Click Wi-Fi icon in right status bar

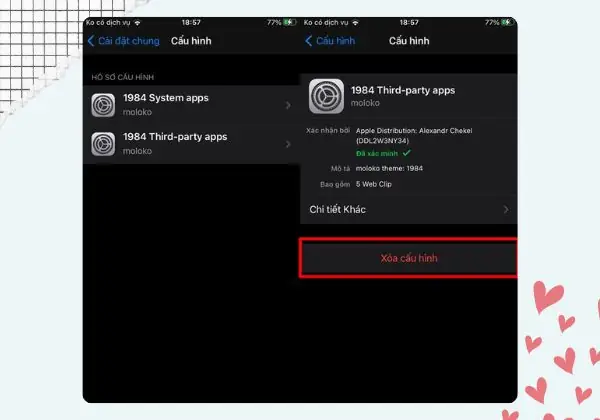(x=355, y=23)
